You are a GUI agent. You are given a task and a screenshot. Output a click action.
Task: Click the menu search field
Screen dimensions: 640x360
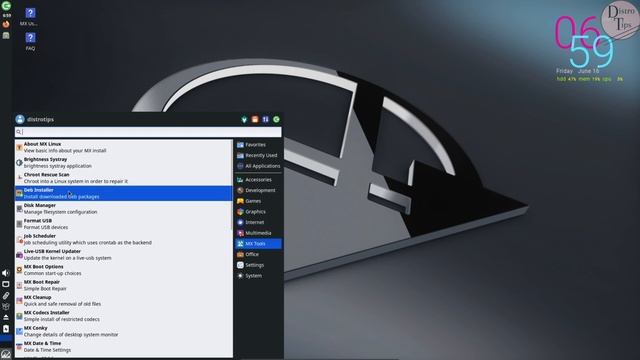pos(148,132)
